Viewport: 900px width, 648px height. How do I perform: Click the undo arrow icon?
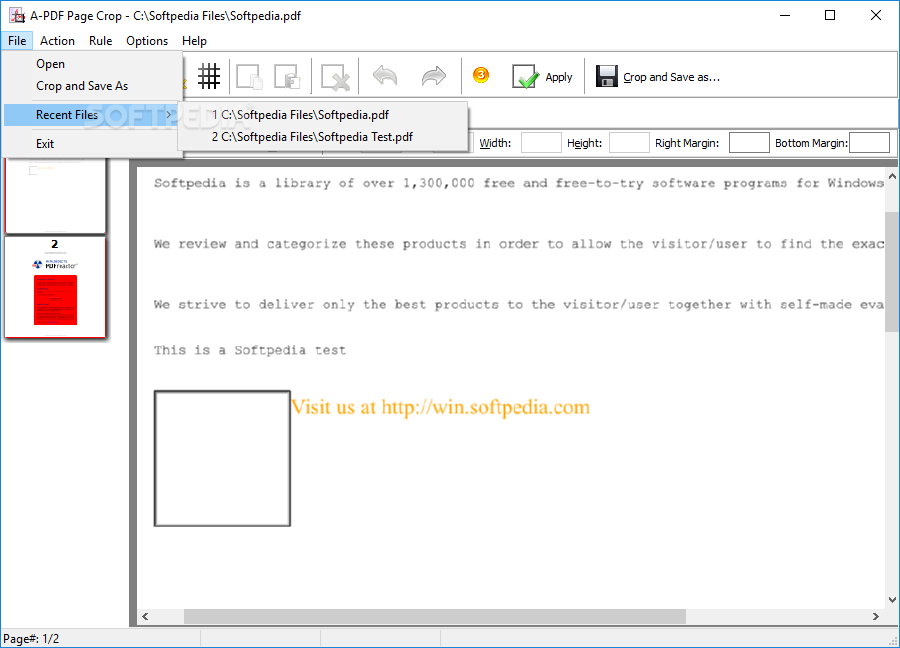[385, 76]
